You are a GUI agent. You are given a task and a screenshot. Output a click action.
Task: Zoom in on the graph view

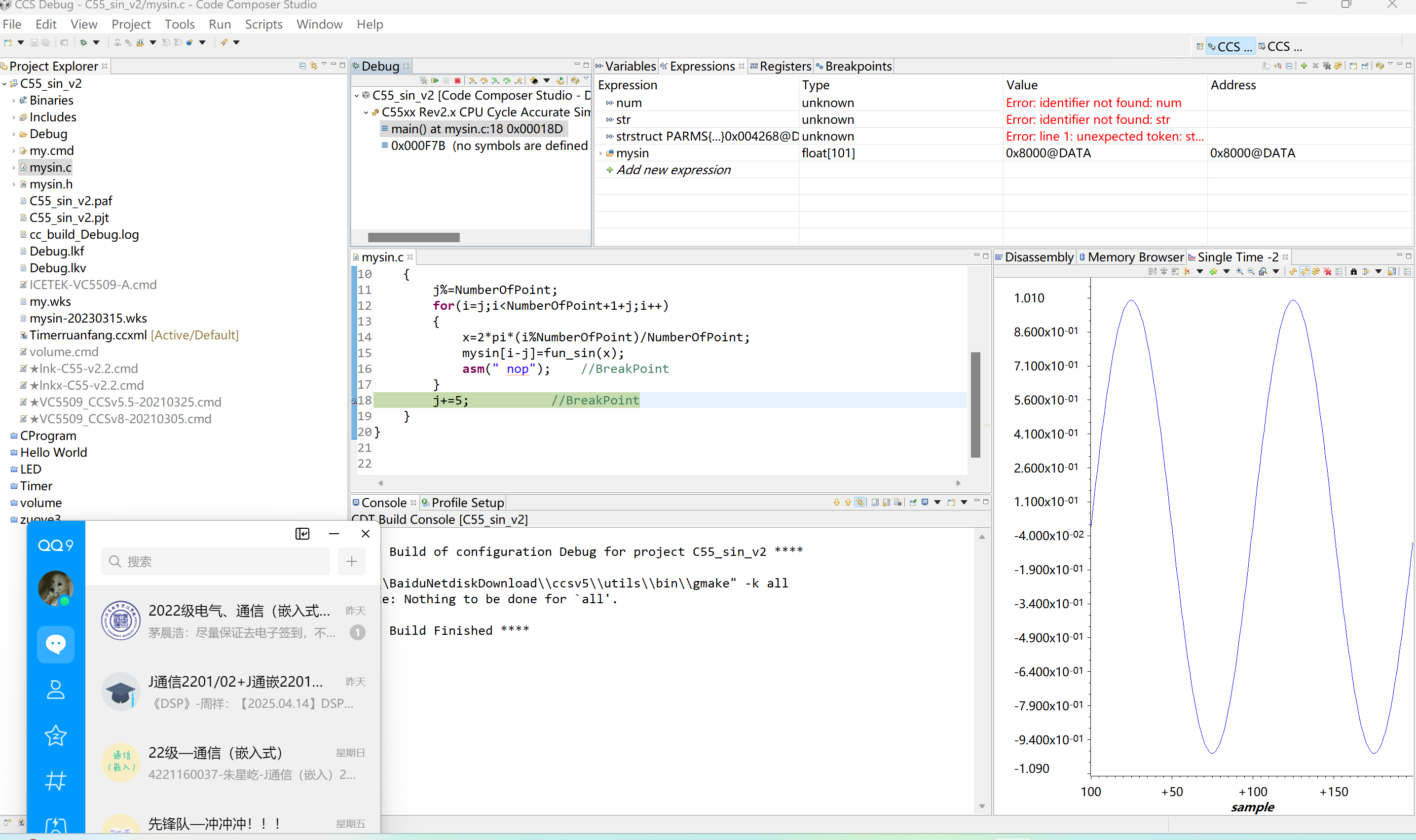1240,272
